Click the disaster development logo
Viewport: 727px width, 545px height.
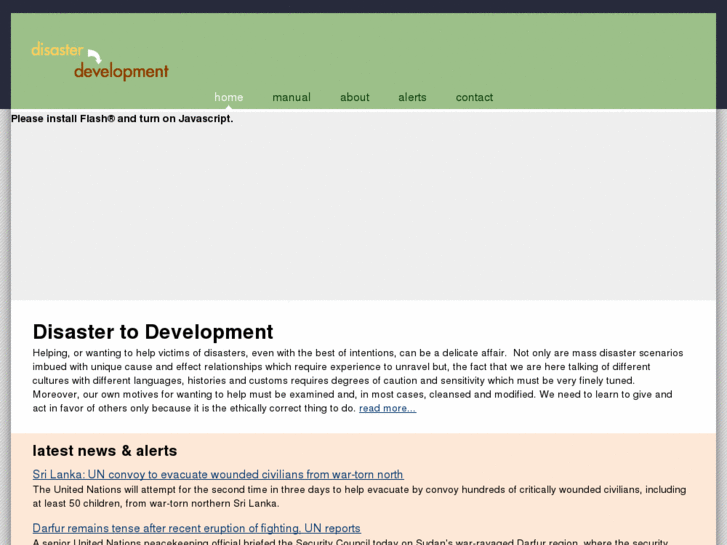coord(100,61)
